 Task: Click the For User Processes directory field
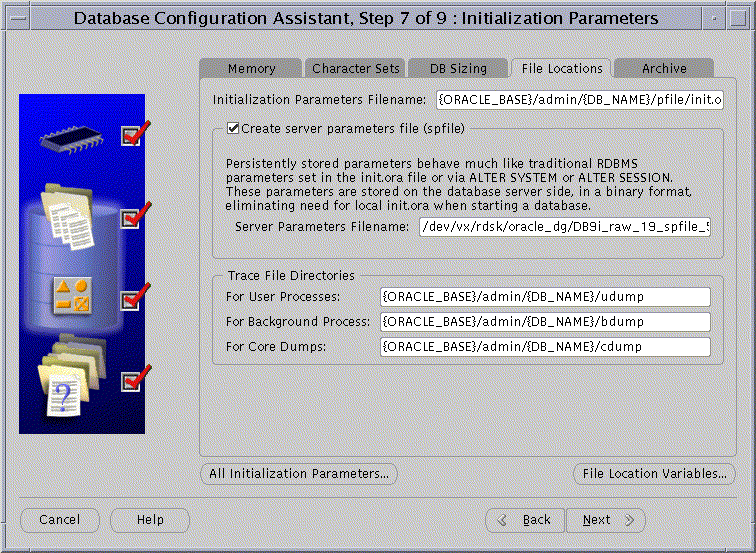545,297
